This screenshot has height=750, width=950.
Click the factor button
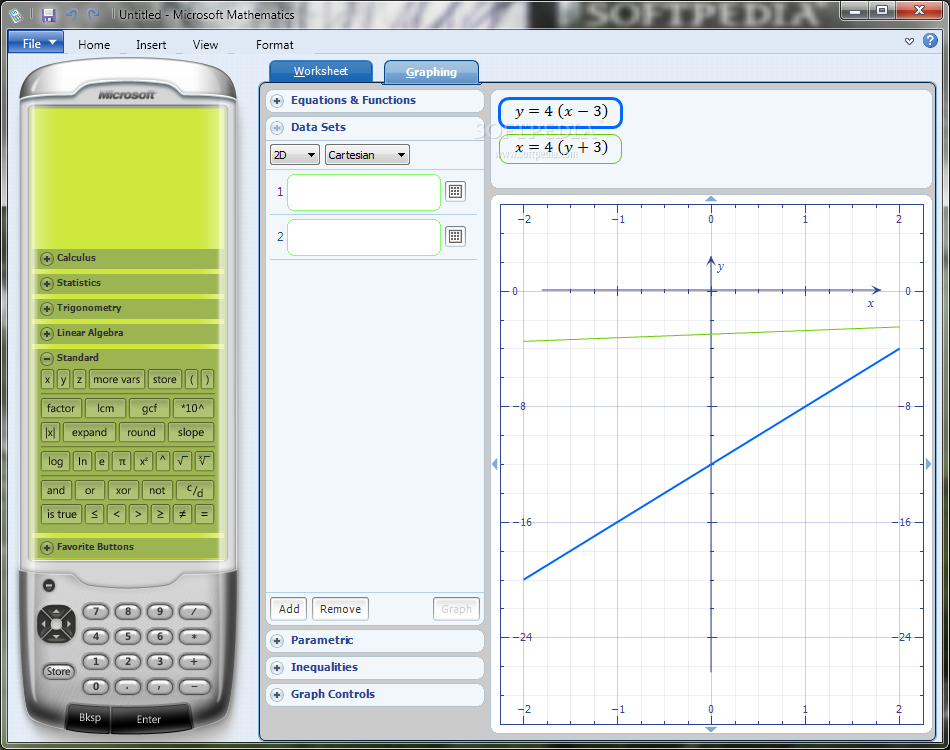61,408
